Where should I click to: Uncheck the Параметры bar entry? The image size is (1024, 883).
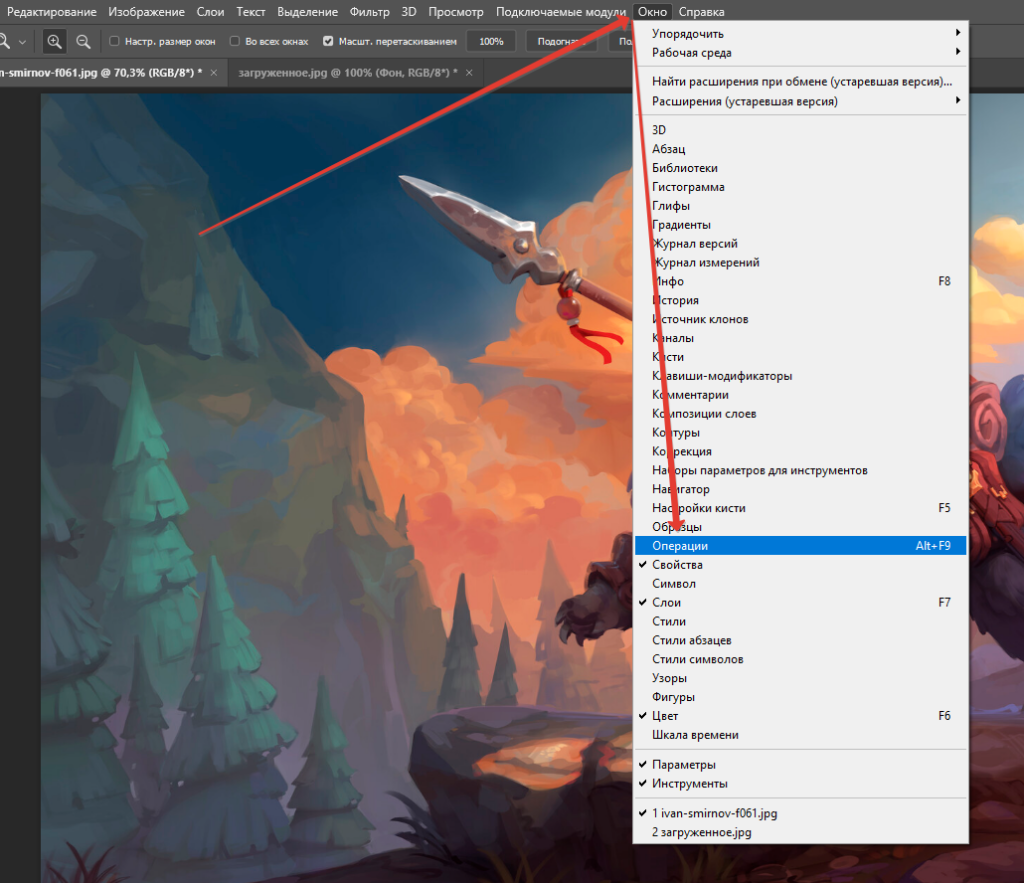801,764
